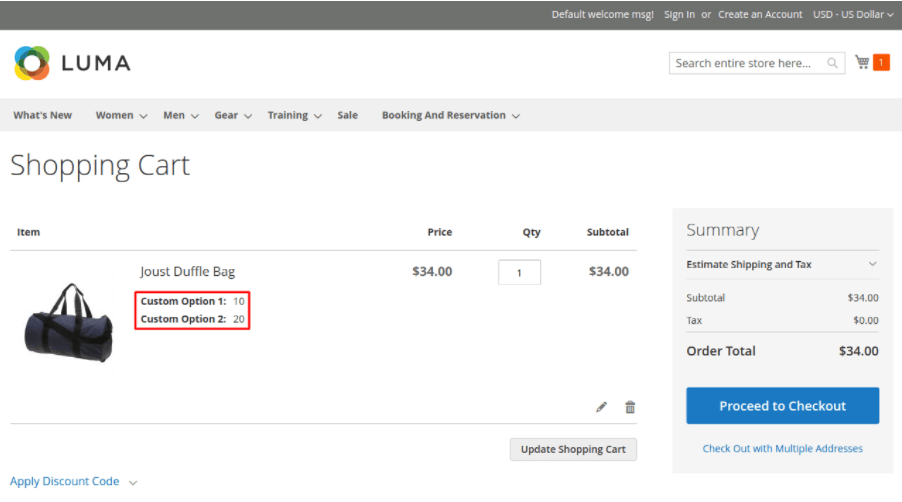Click the orange cart count badge
902x502 pixels.
tap(881, 62)
